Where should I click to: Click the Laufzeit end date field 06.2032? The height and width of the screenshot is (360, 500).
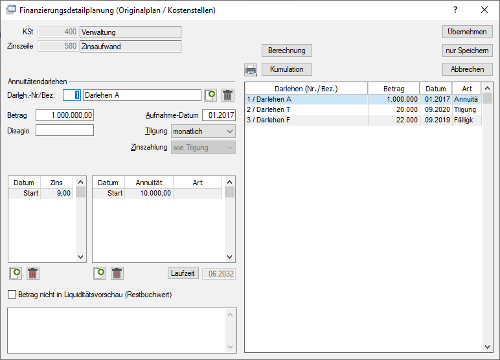tap(219, 274)
